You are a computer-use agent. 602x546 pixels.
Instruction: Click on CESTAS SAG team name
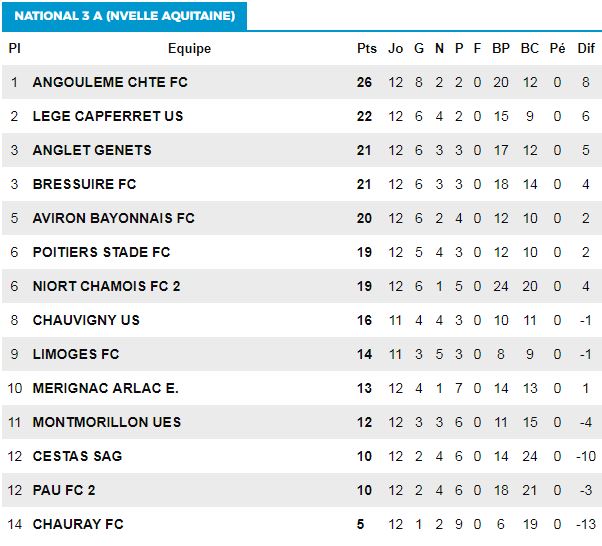coord(78,456)
